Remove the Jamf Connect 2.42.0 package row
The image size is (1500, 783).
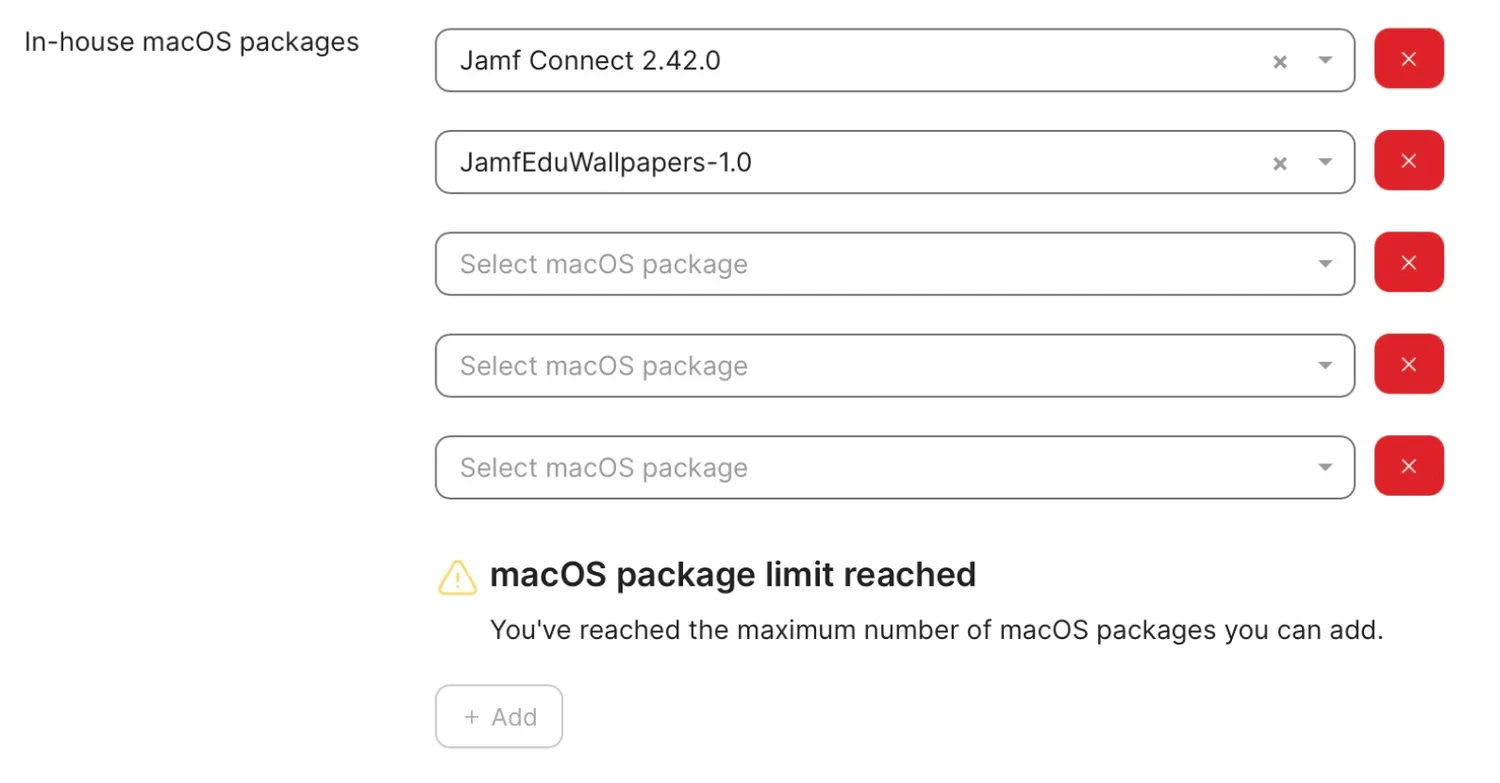[x=1408, y=59]
